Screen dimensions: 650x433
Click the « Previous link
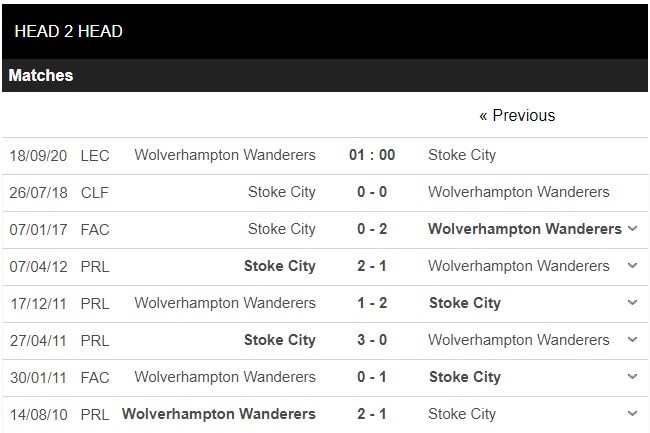point(516,116)
